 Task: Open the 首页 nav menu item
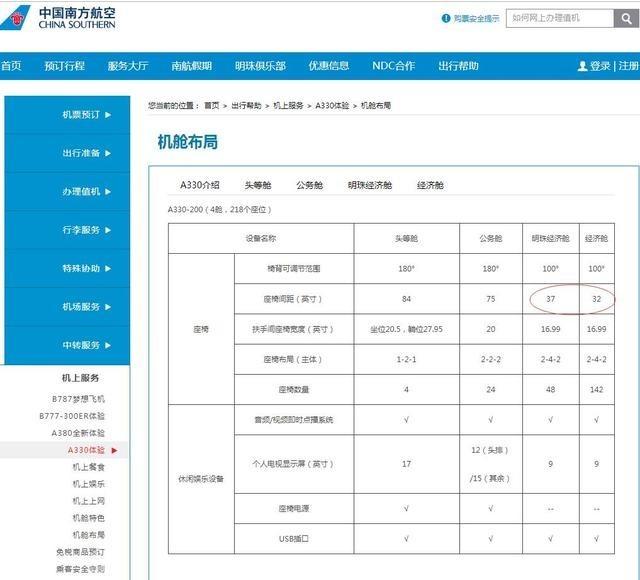pyautogui.click(x=11, y=66)
